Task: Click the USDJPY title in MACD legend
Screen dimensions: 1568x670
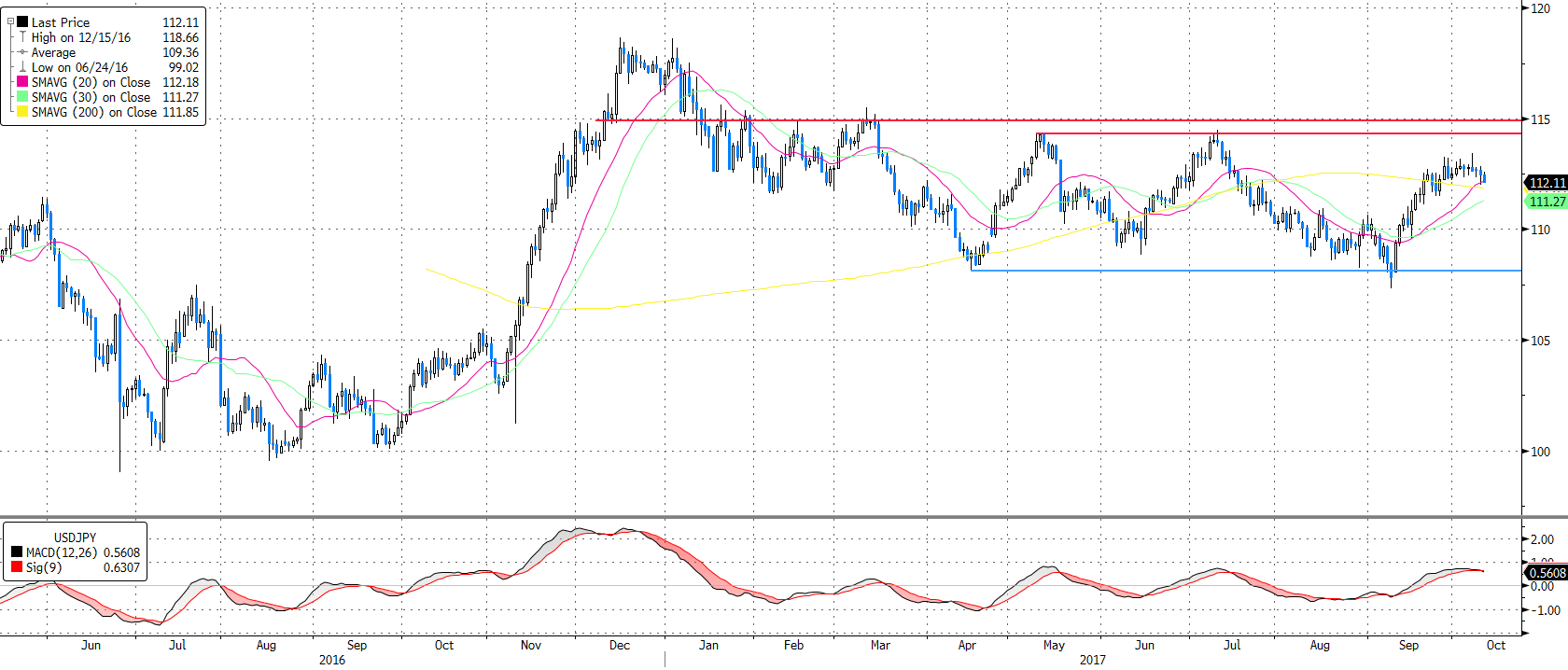Action: tap(75, 537)
